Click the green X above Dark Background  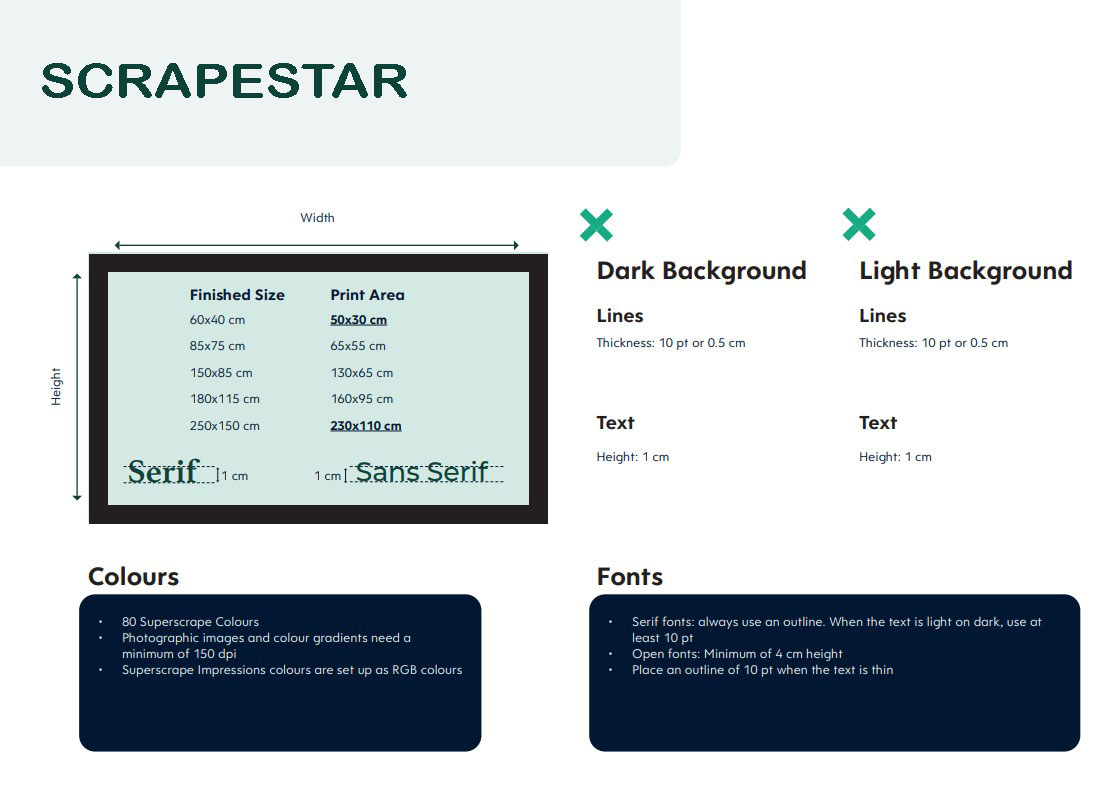[596, 225]
